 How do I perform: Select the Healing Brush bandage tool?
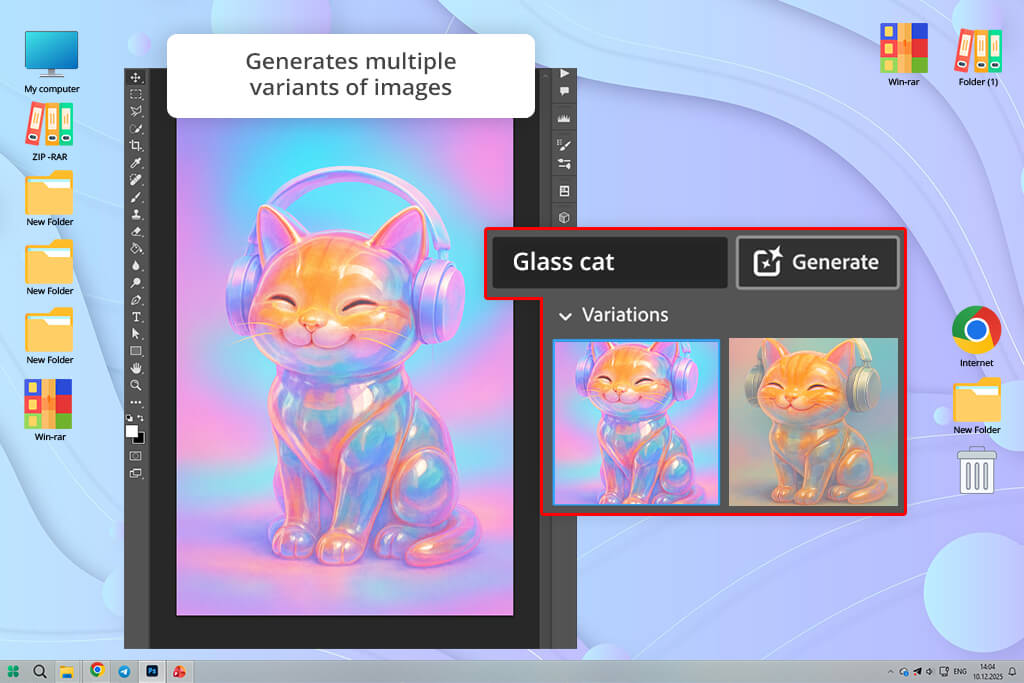pyautogui.click(x=136, y=180)
